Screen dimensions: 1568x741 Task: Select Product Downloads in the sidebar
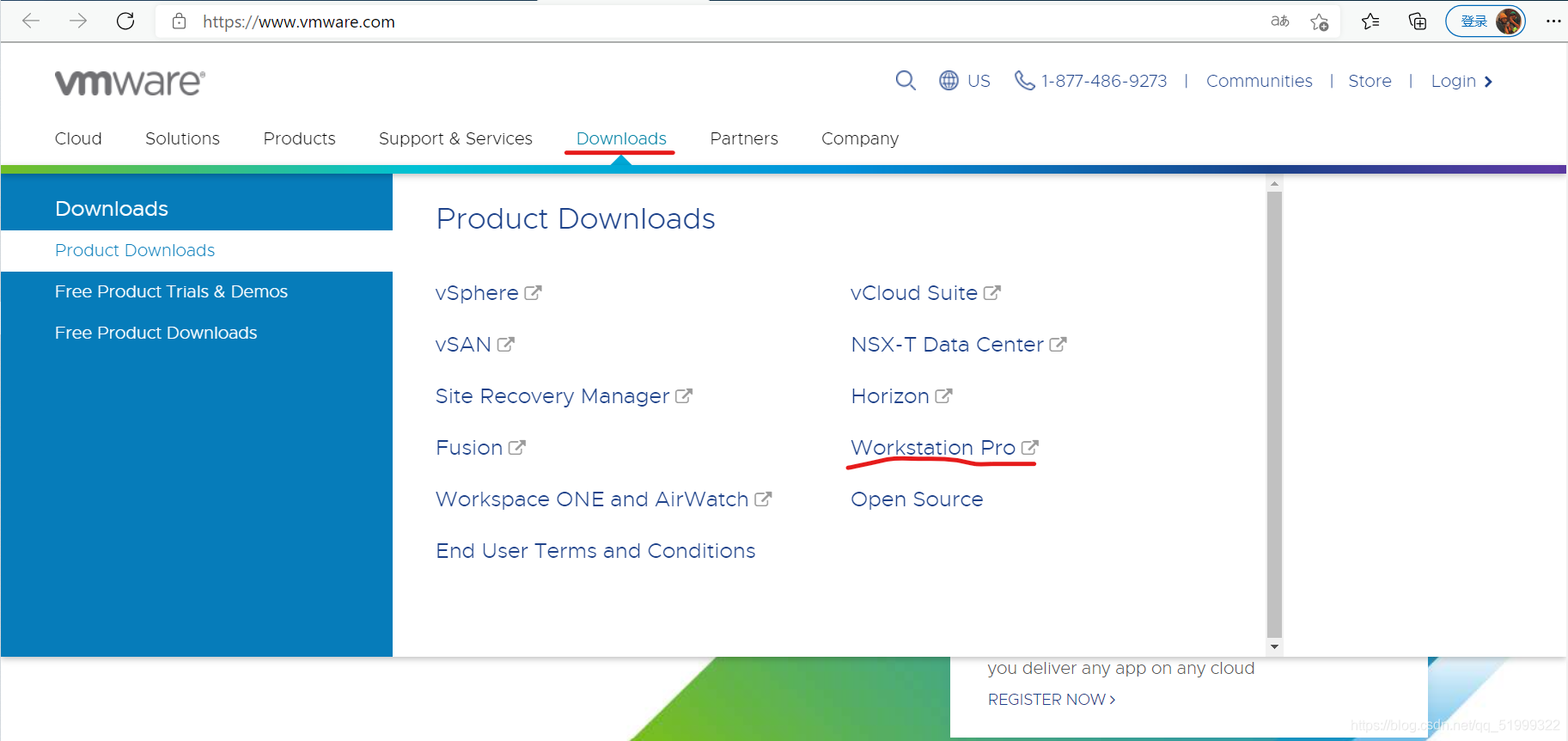135,250
